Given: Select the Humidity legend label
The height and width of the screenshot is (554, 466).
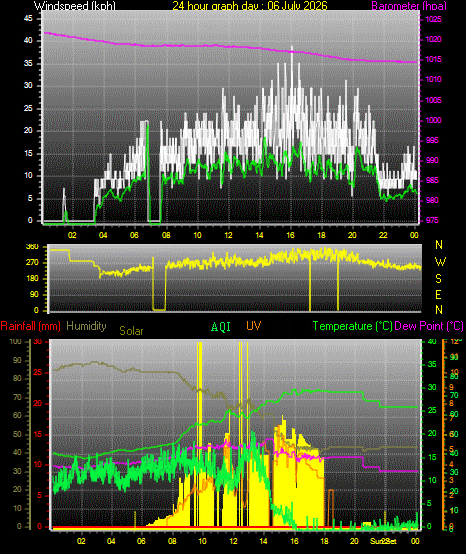Looking at the screenshot, I should click(x=86, y=326).
